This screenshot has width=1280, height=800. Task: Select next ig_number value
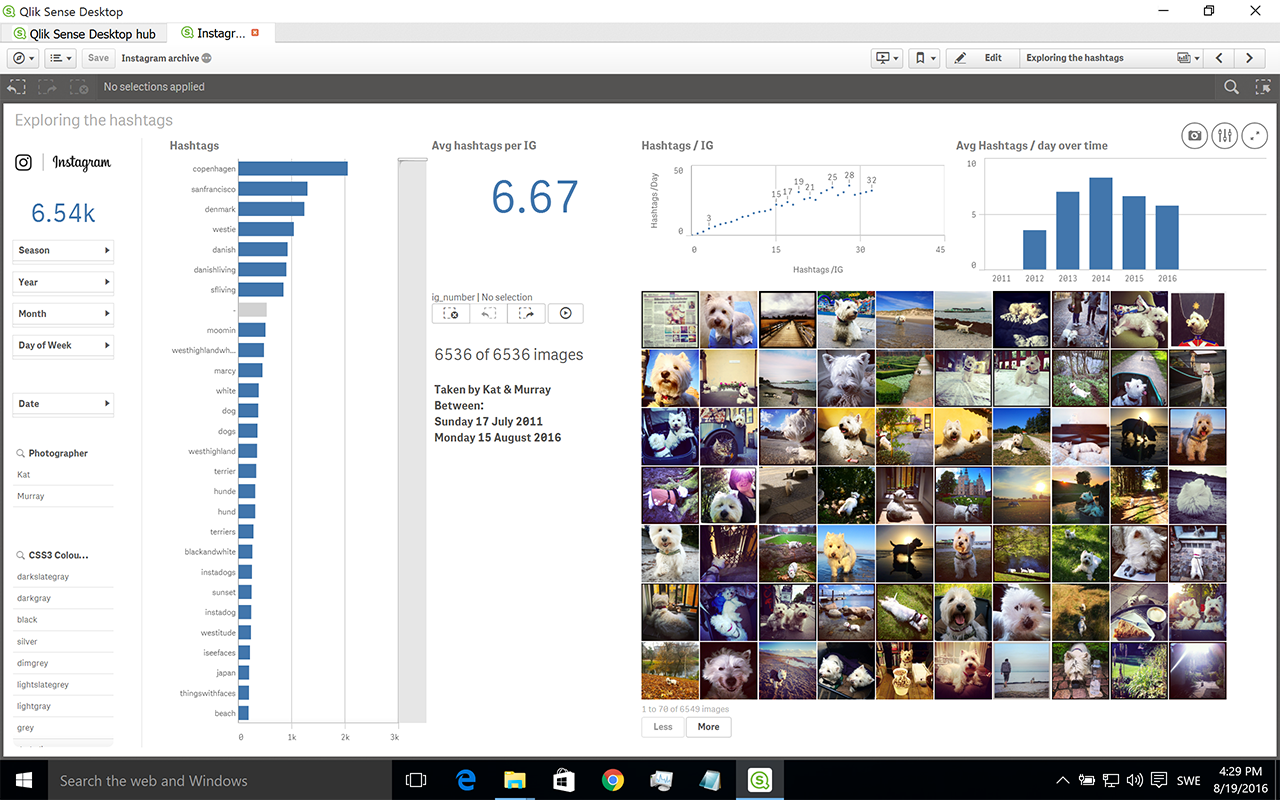[x=526, y=313]
